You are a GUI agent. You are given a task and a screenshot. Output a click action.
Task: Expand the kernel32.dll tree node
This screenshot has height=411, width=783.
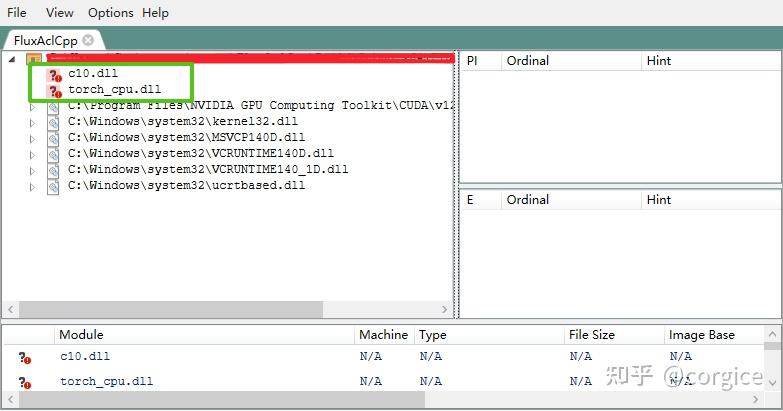[x=32, y=123]
